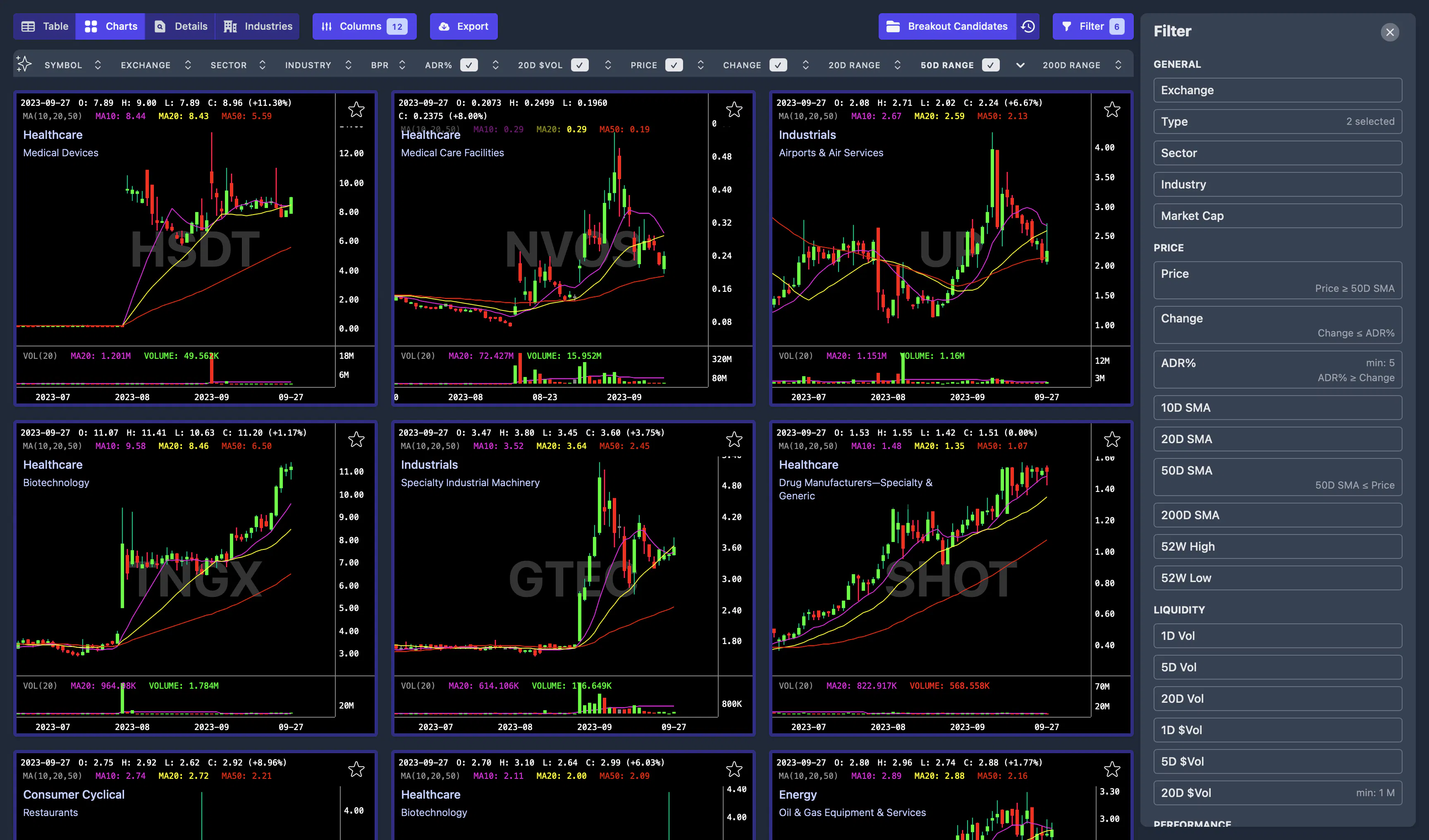The width and height of the screenshot is (1429, 840).
Task: Favorite the Energy Oil & Gas chart
Action: 1111,769
